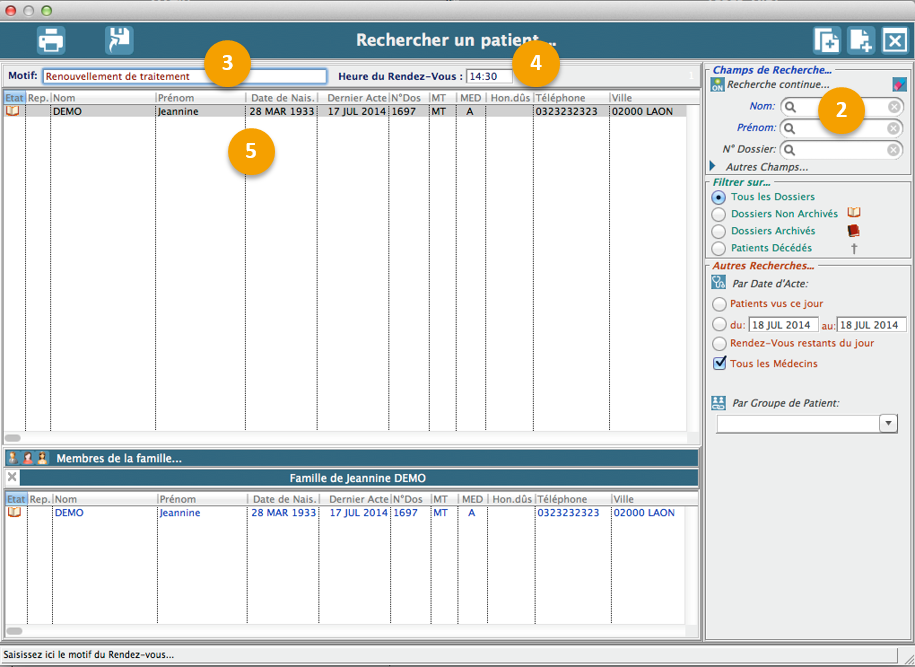The height and width of the screenshot is (667, 915).
Task: Open the Par Groupe de Patient dropdown
Action: click(x=888, y=424)
